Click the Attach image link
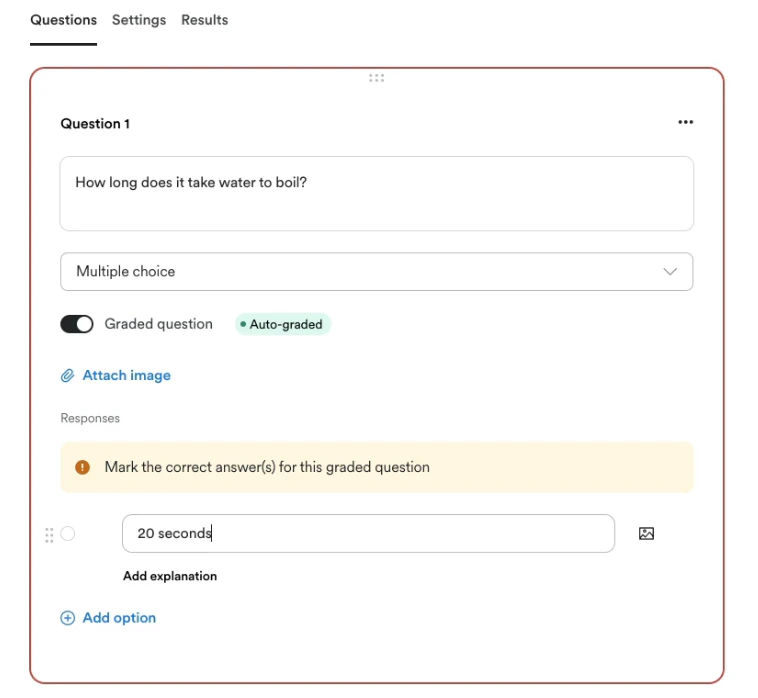This screenshot has width=758, height=698. tap(126, 375)
